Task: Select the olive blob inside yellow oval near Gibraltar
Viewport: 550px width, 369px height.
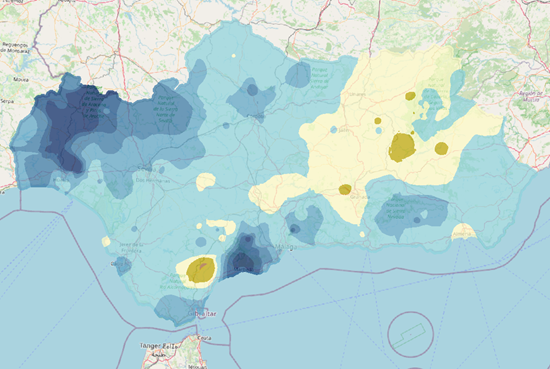Action: (201, 270)
